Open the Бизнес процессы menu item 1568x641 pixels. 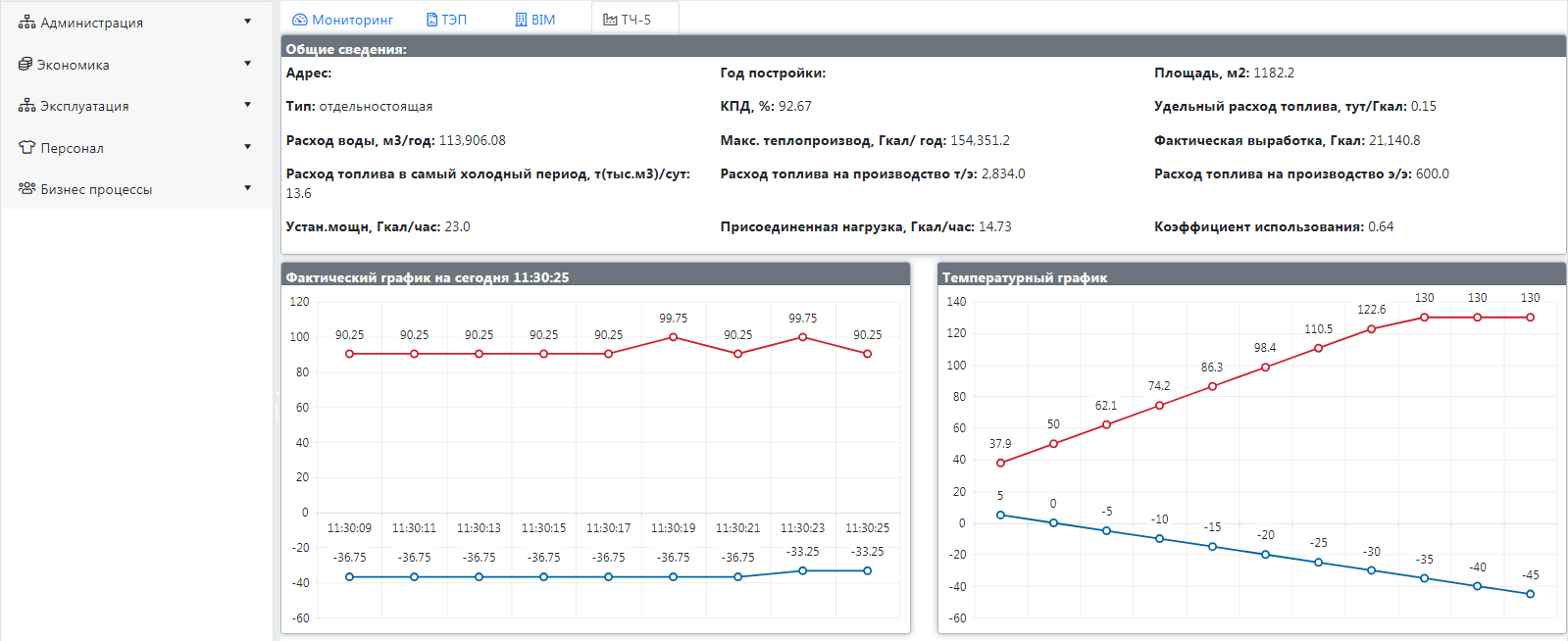click(x=136, y=188)
